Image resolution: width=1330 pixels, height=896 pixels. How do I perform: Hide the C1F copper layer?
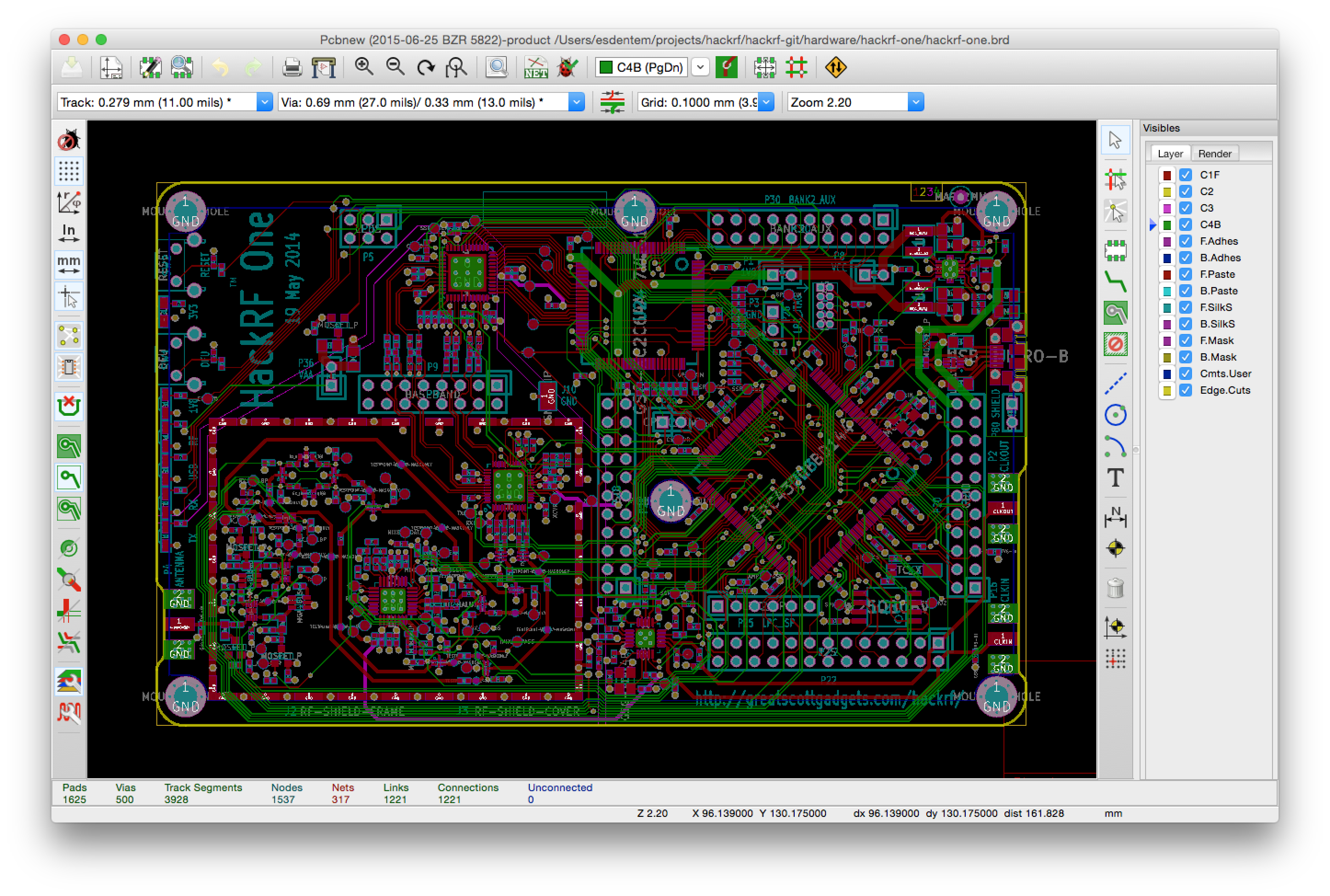point(1186,175)
